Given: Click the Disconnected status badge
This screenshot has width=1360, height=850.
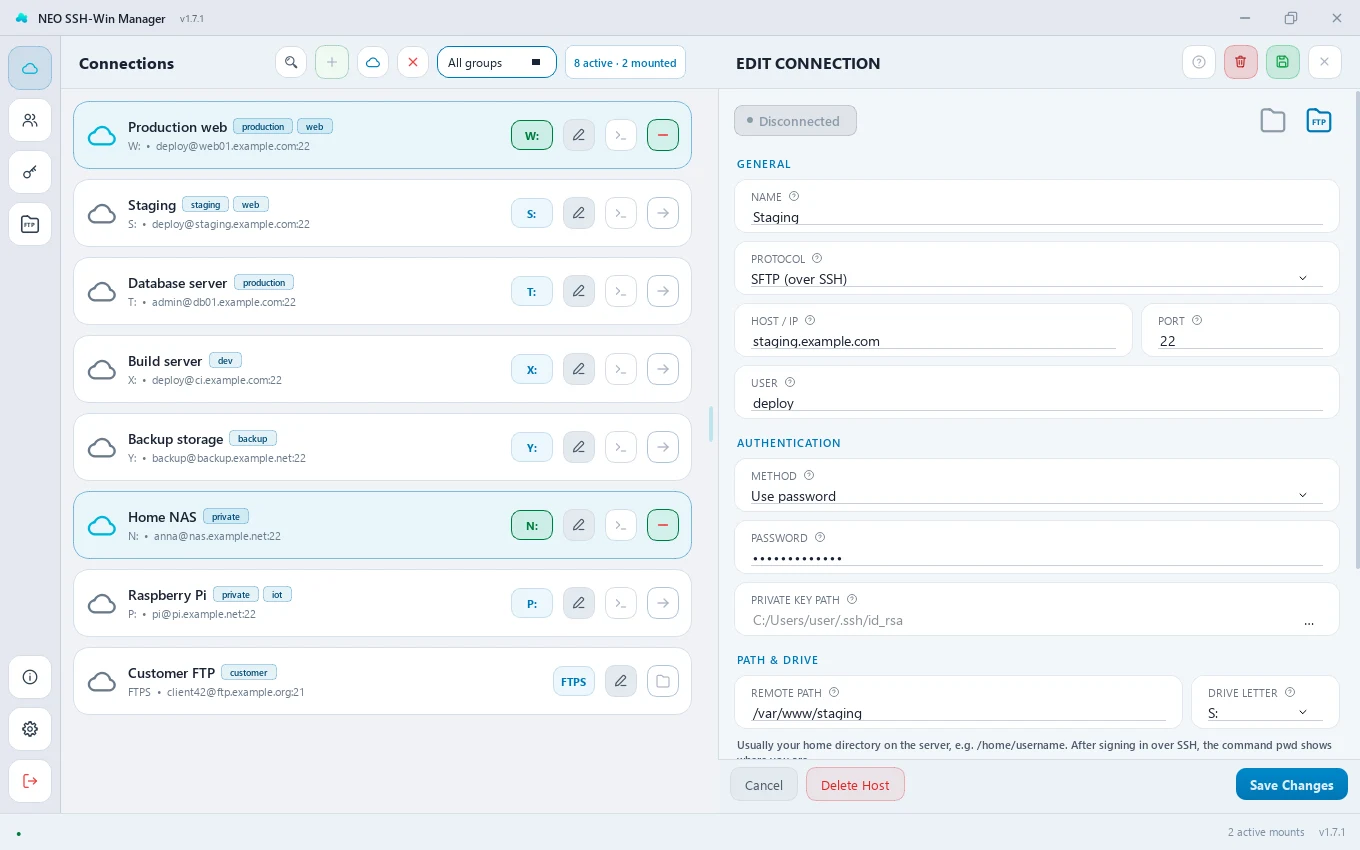Looking at the screenshot, I should click(795, 121).
